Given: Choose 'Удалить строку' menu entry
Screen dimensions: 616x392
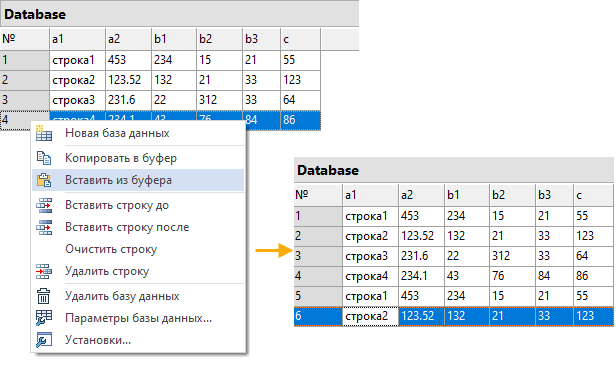Looking at the screenshot, I should pyautogui.click(x=138, y=271).
